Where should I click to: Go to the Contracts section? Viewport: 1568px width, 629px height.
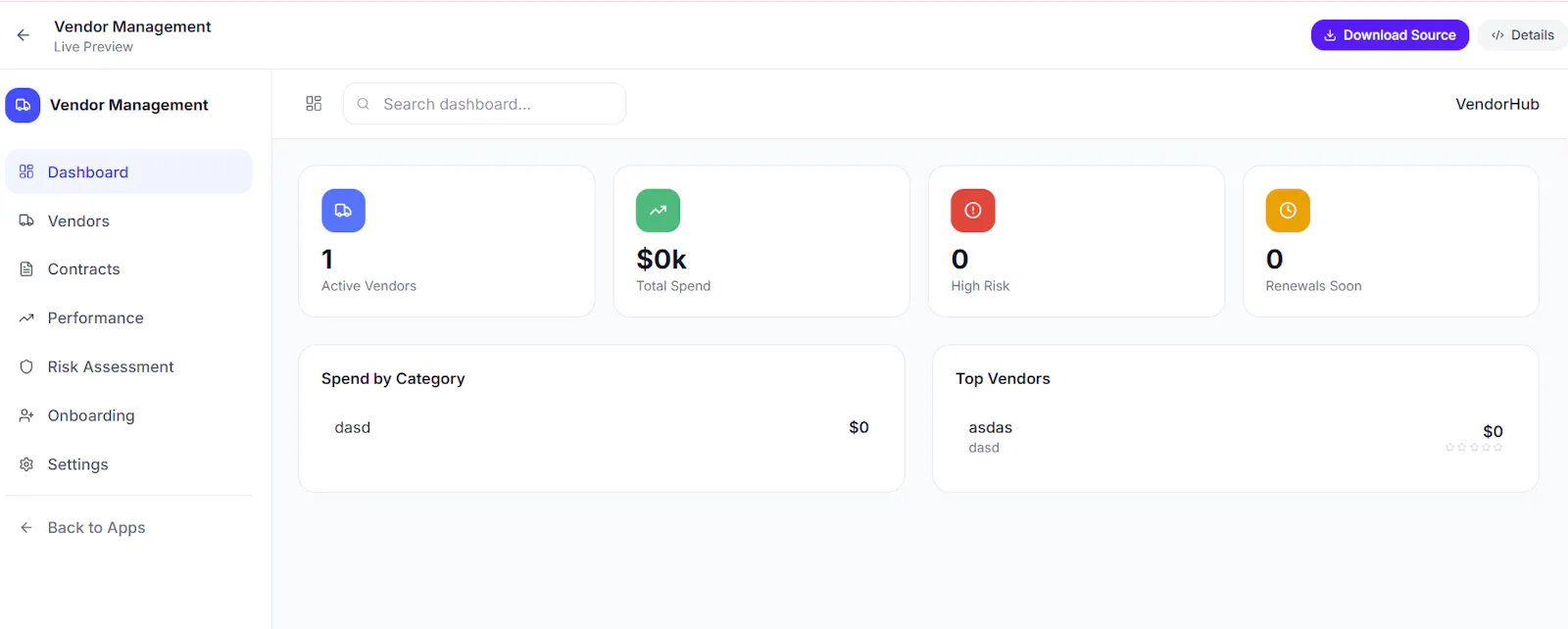coord(128,269)
